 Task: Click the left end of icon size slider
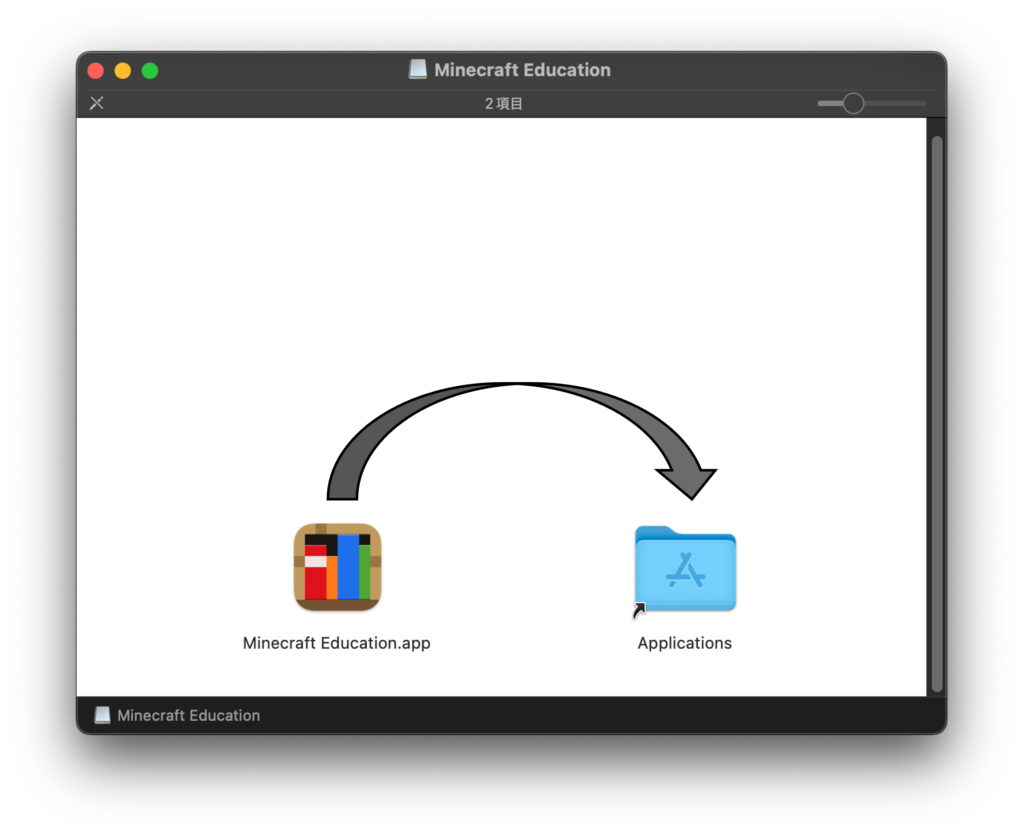tap(822, 103)
